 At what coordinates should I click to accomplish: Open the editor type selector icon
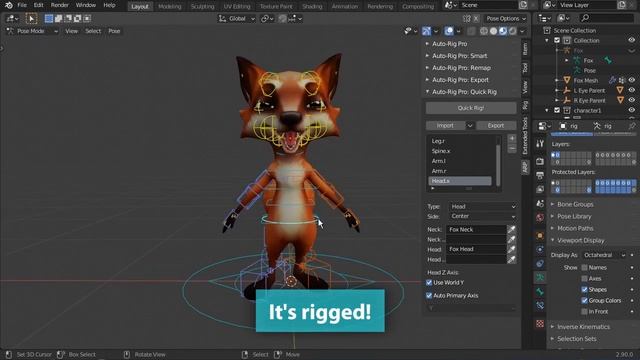coord(11,18)
